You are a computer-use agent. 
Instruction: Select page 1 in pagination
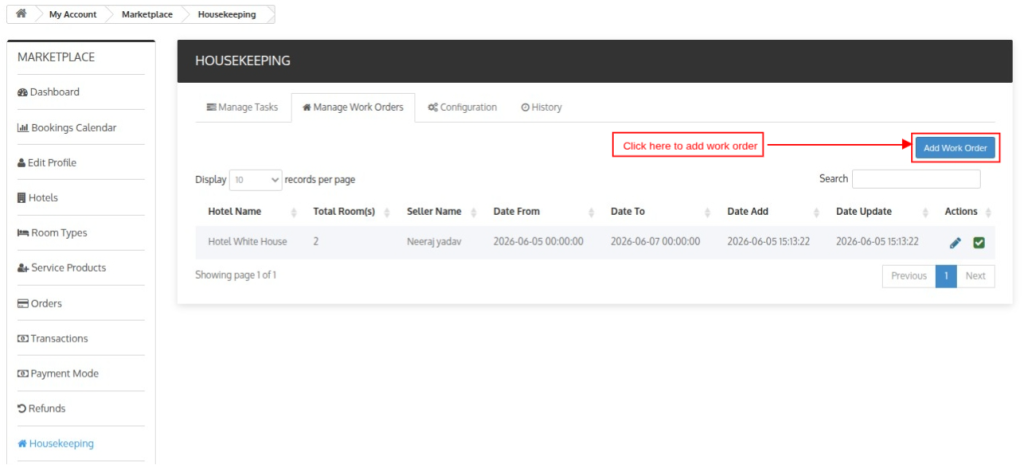(946, 276)
